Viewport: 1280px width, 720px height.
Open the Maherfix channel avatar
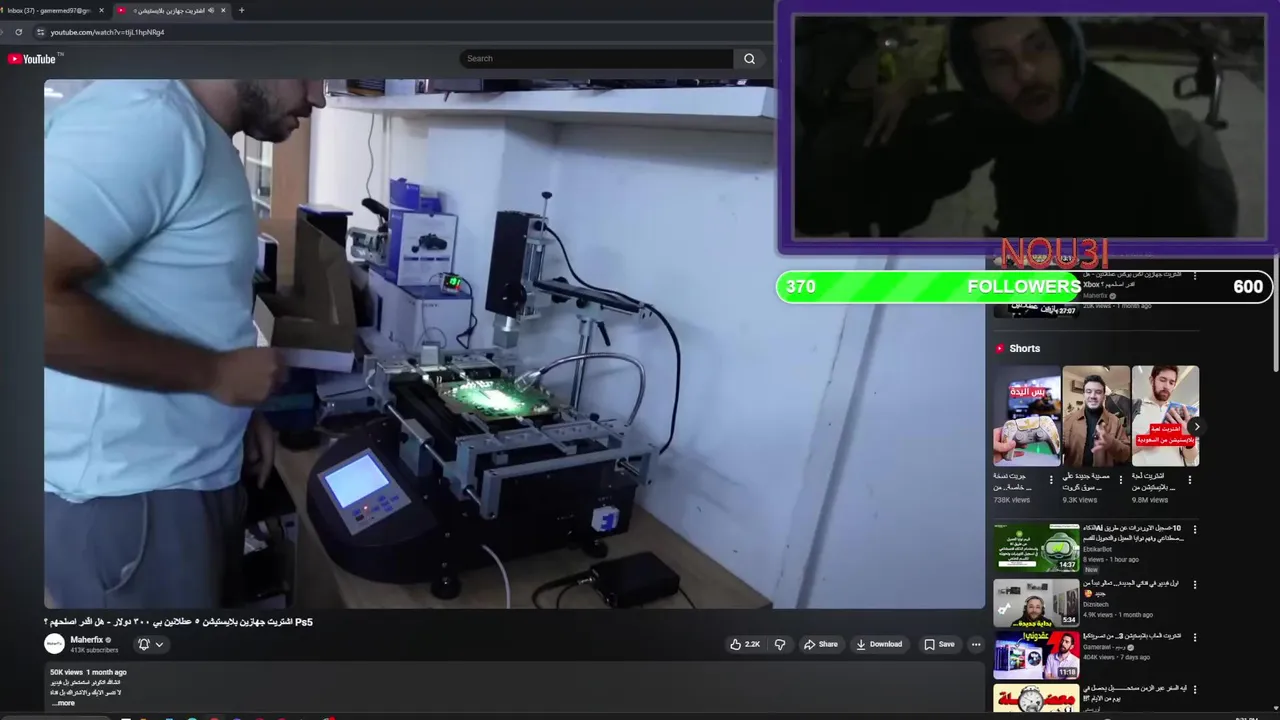click(54, 644)
